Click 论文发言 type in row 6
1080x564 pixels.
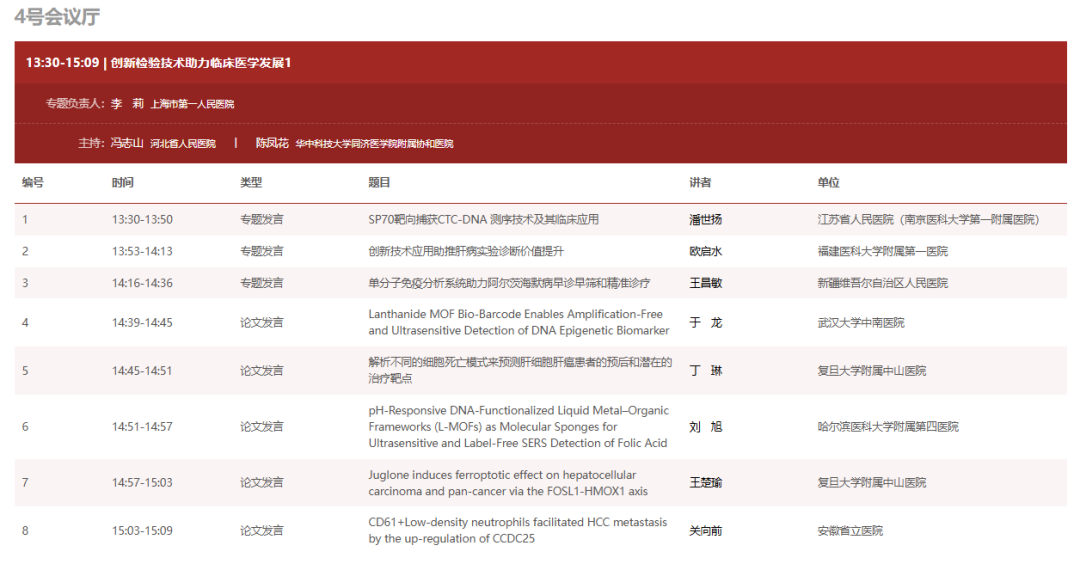(262, 427)
